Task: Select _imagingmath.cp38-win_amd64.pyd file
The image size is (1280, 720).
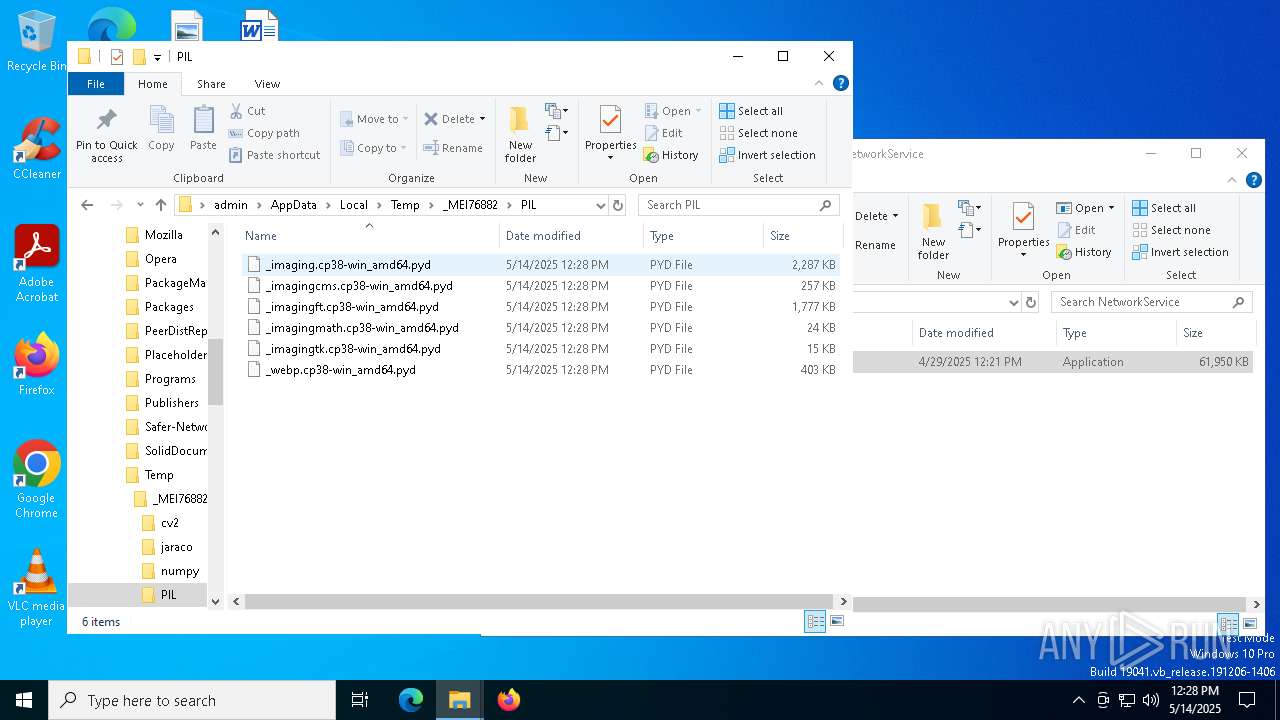Action: (540, 328)
